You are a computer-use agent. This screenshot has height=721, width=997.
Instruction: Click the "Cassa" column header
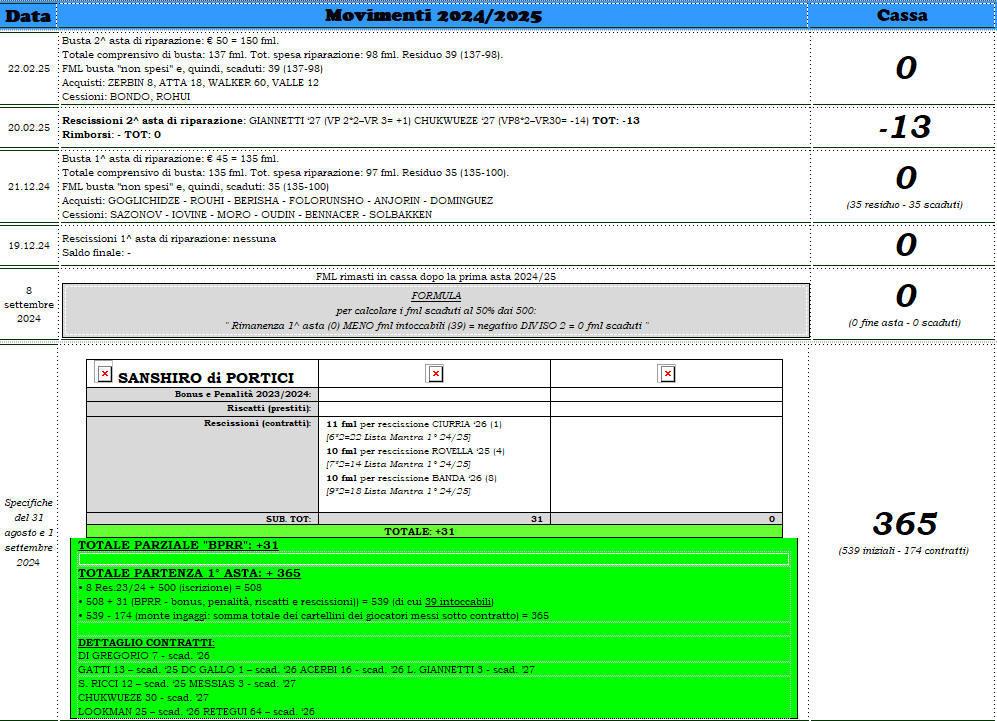pyautogui.click(x=902, y=16)
